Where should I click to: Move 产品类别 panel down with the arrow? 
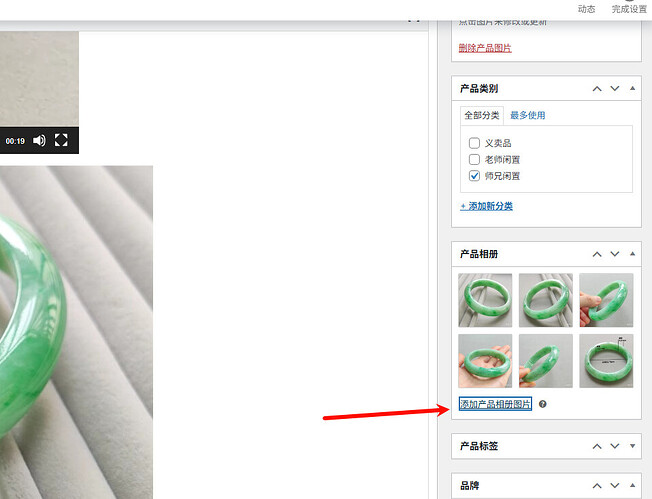[x=615, y=89]
